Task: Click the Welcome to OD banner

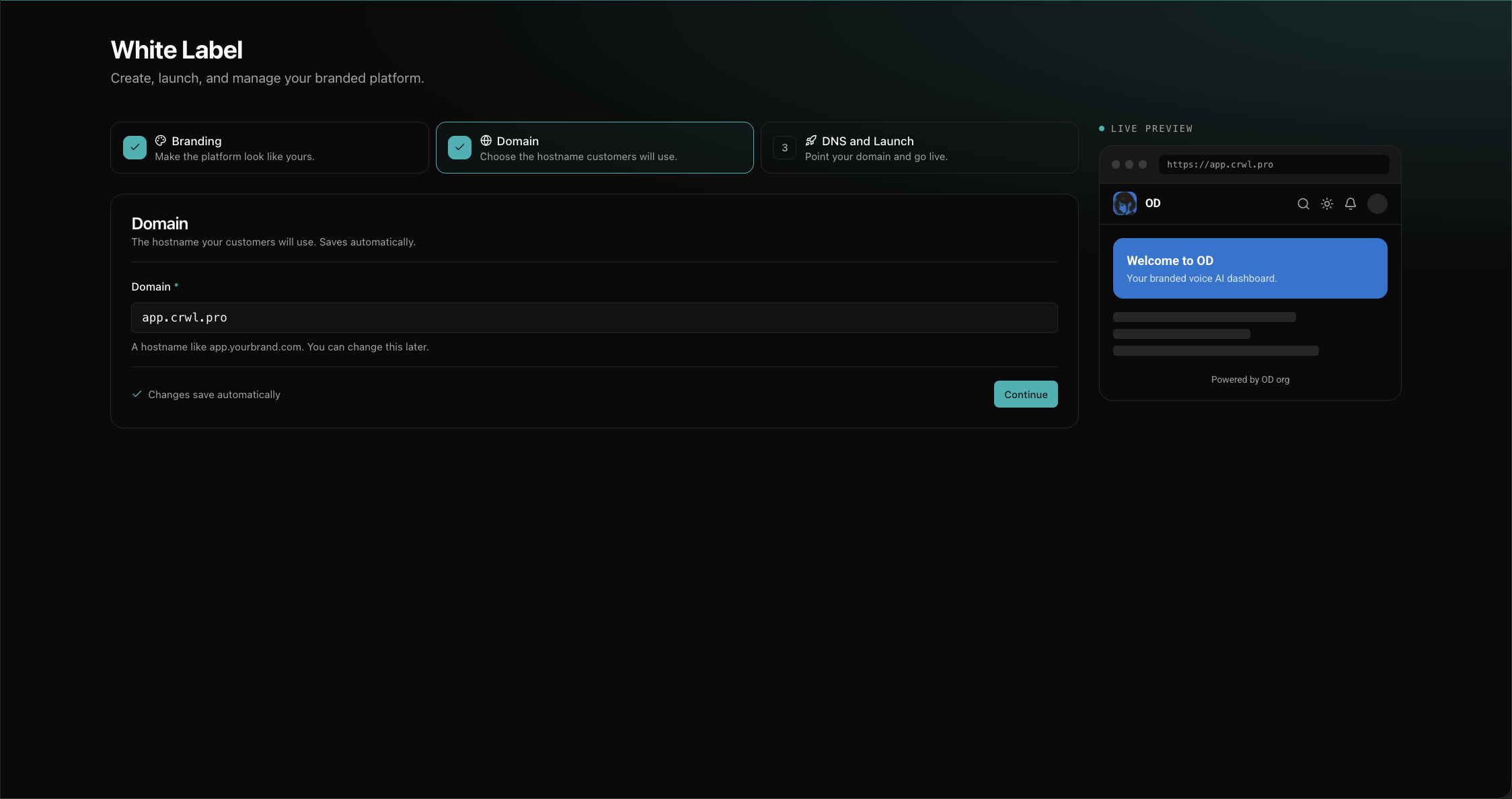Action: coord(1250,268)
